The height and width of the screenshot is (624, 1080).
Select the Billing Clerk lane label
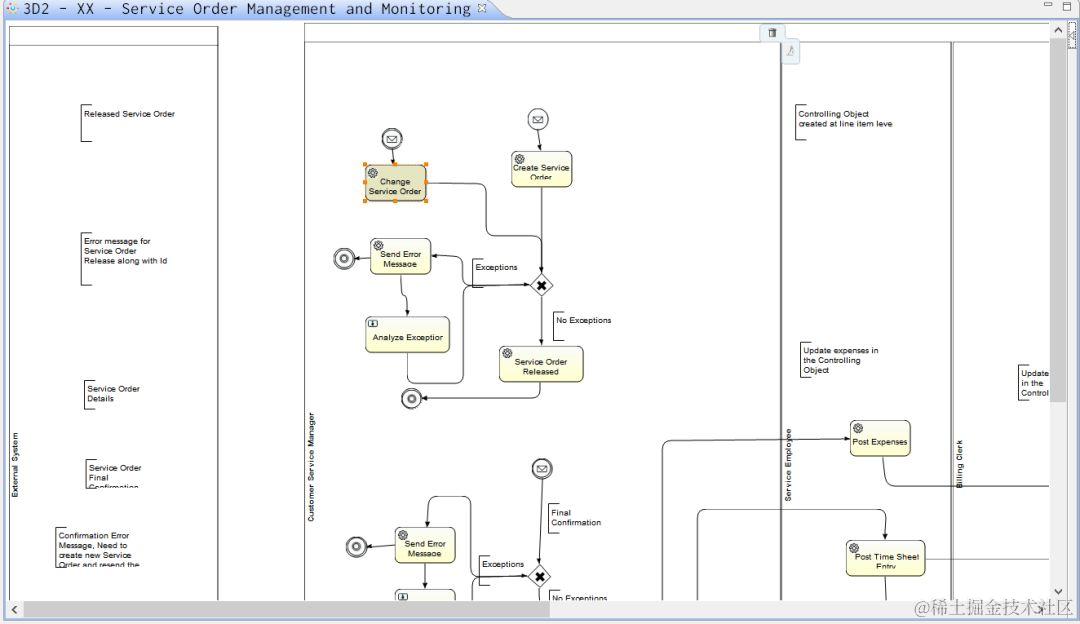[959, 464]
